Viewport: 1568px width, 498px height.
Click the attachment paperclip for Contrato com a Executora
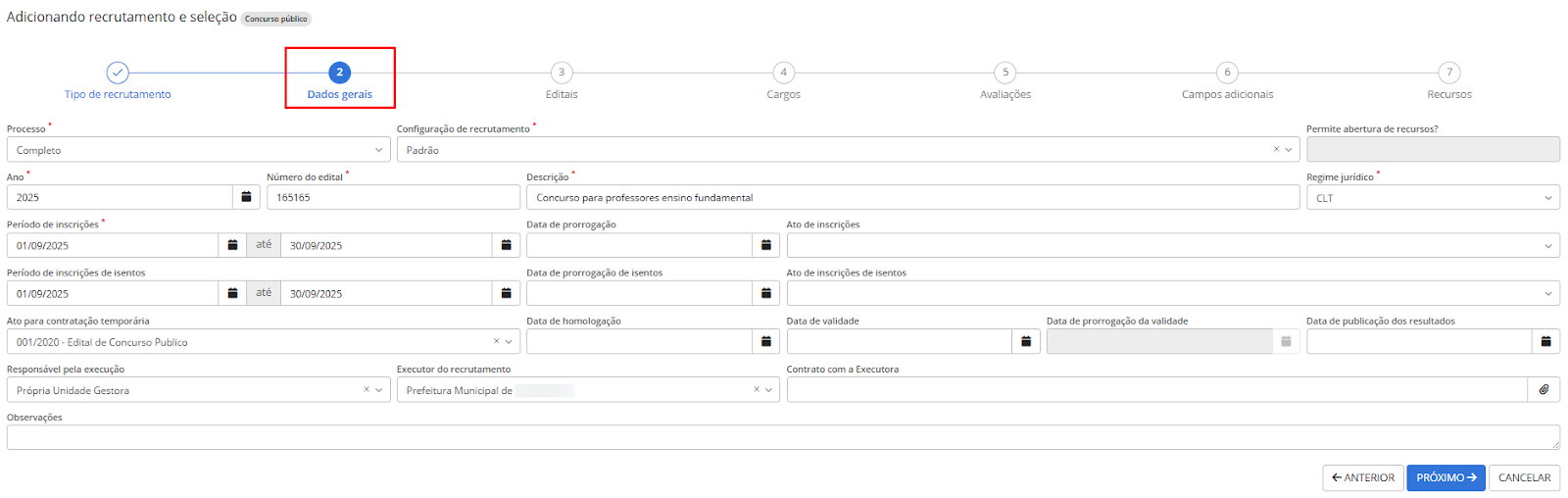tap(1543, 389)
